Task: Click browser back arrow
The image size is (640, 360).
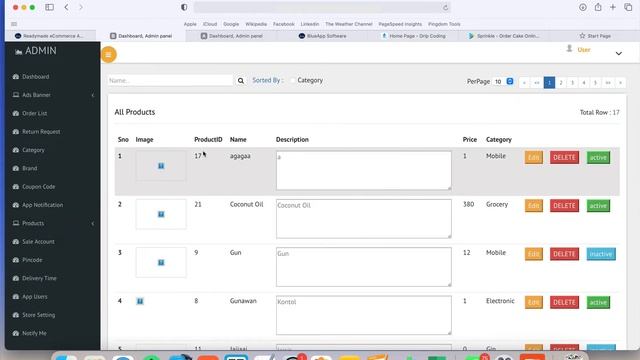Action: 67,7
